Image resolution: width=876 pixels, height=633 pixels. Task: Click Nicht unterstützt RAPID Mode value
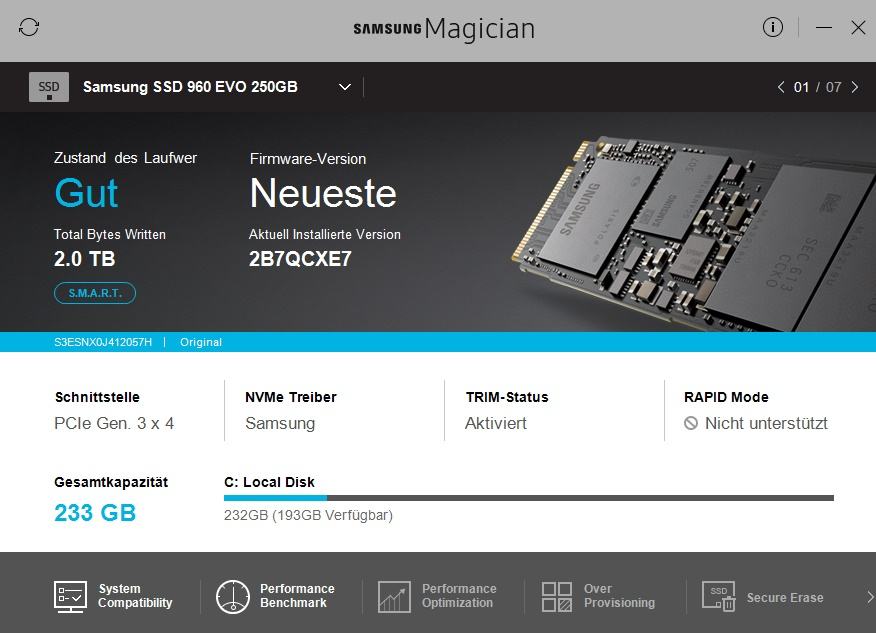coord(766,423)
